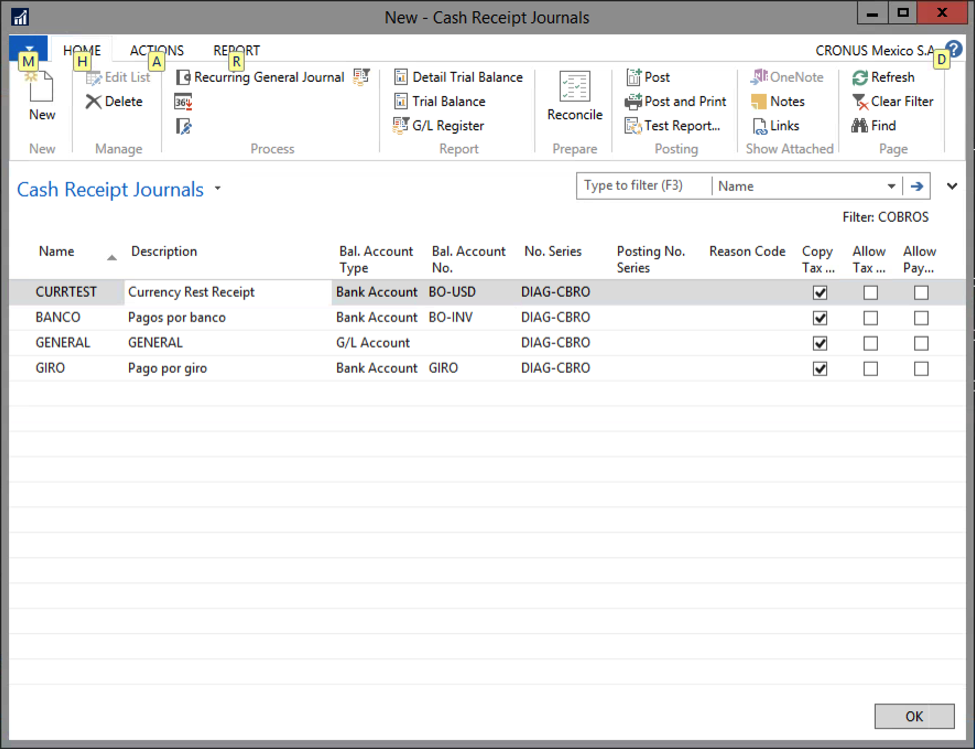Click the Dynamics NAV app icon in title bar
The width and height of the screenshot is (975, 750).
point(21,17)
